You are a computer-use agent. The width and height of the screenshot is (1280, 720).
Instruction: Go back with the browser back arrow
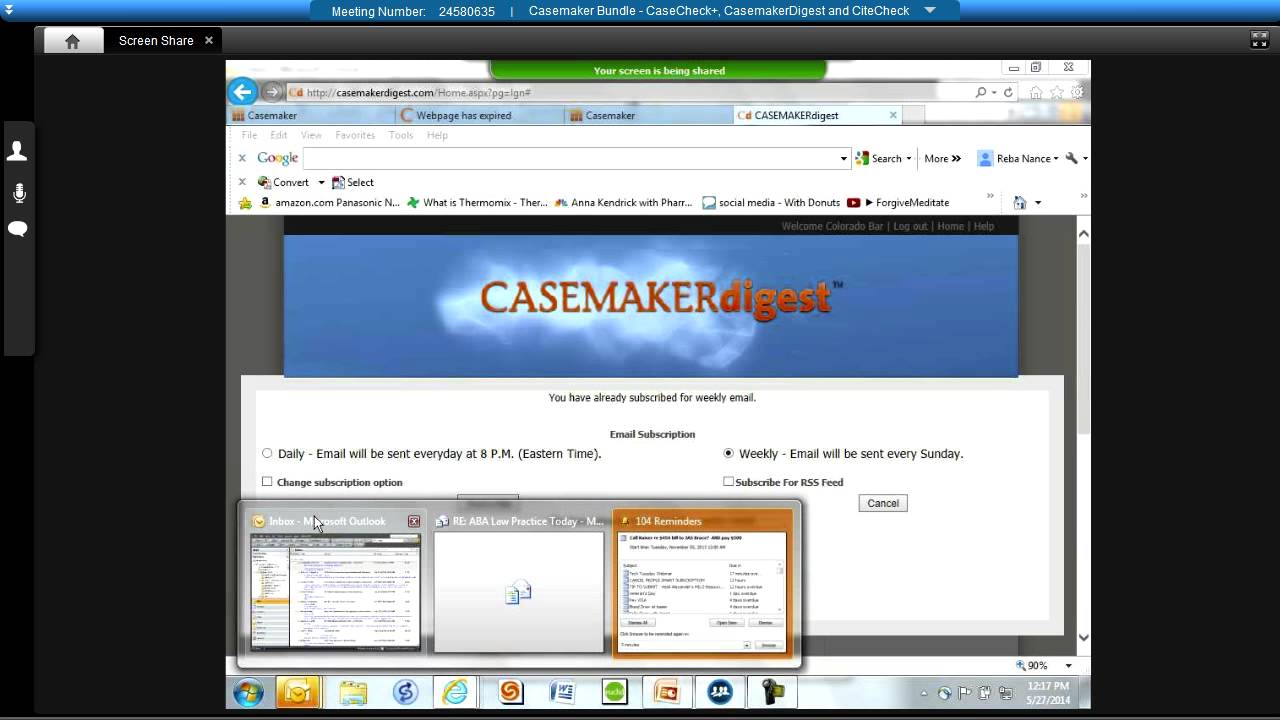click(x=242, y=92)
